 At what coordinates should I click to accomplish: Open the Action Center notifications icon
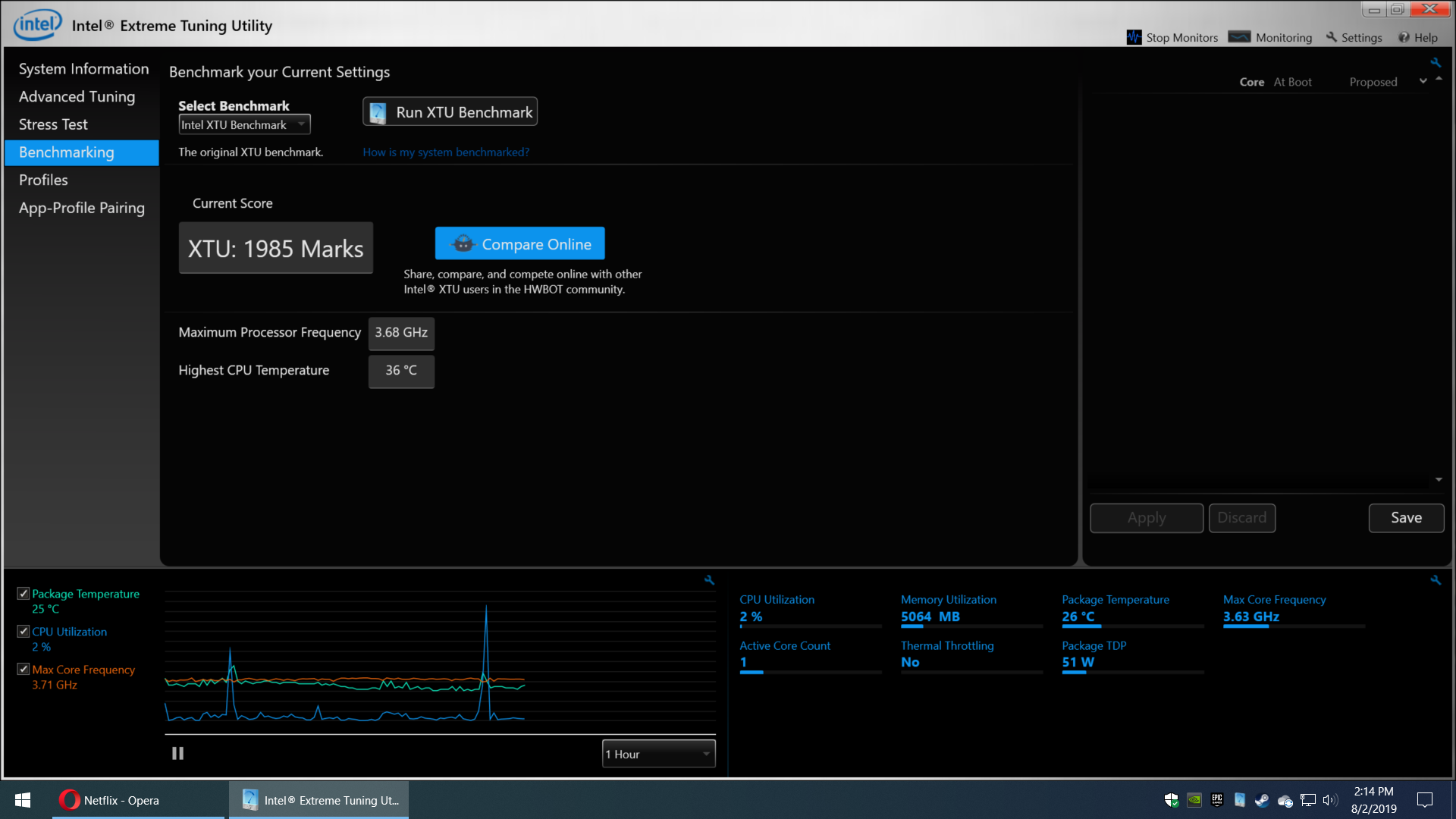click(1425, 800)
